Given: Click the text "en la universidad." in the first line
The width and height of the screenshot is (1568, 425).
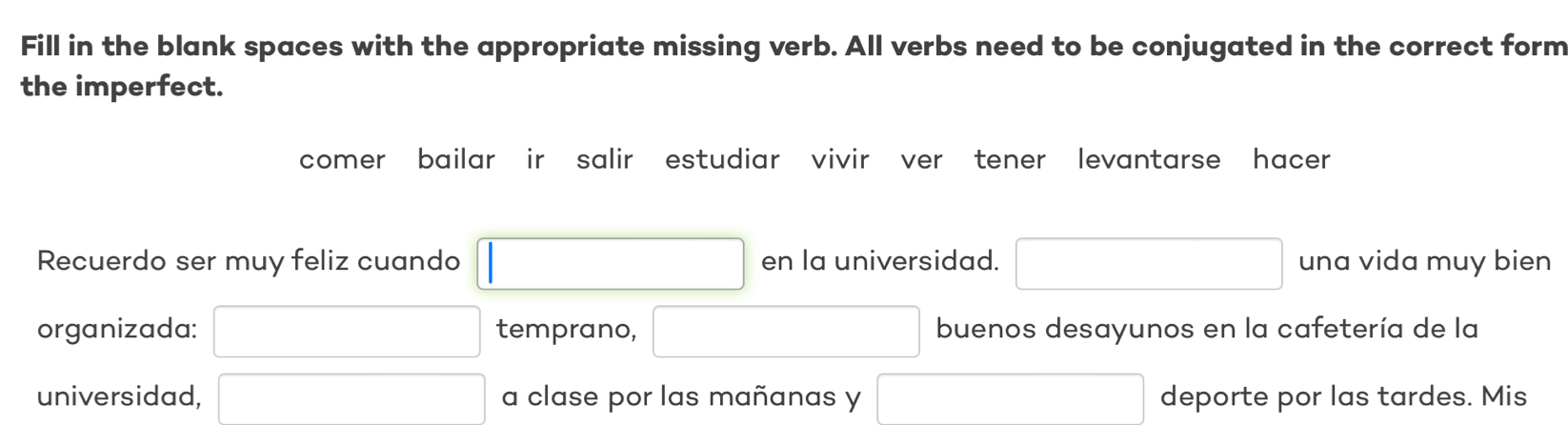Looking at the screenshot, I should click(x=880, y=261).
